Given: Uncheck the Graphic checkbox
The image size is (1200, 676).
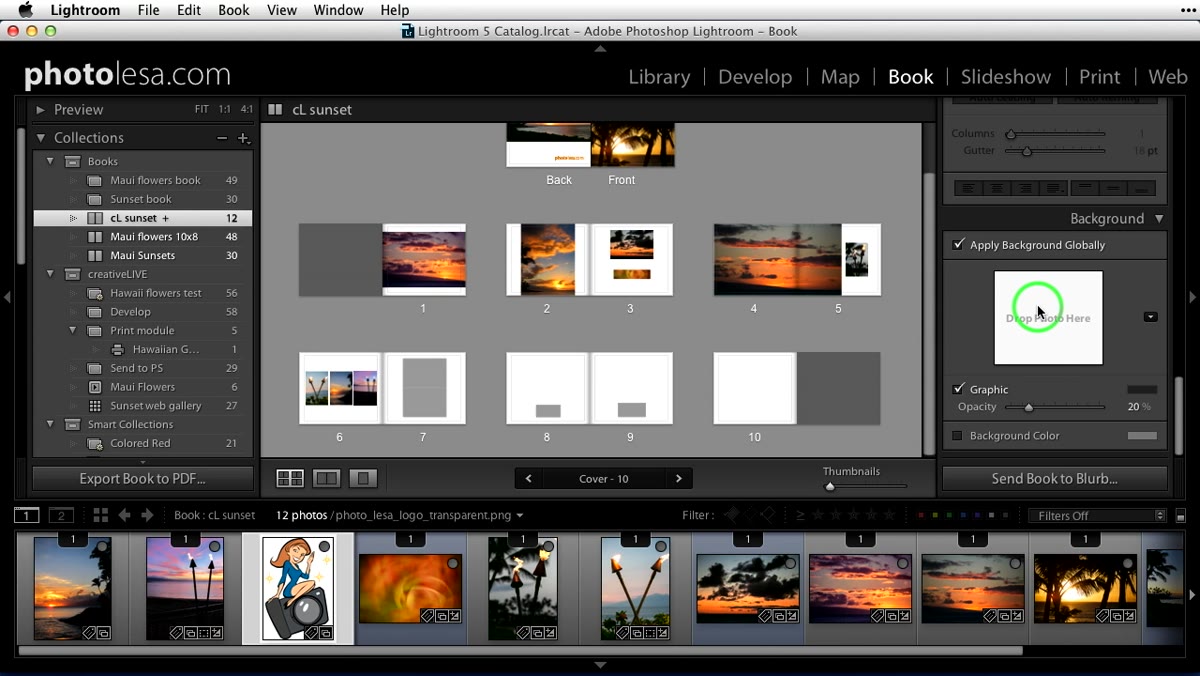Looking at the screenshot, I should tap(959, 389).
